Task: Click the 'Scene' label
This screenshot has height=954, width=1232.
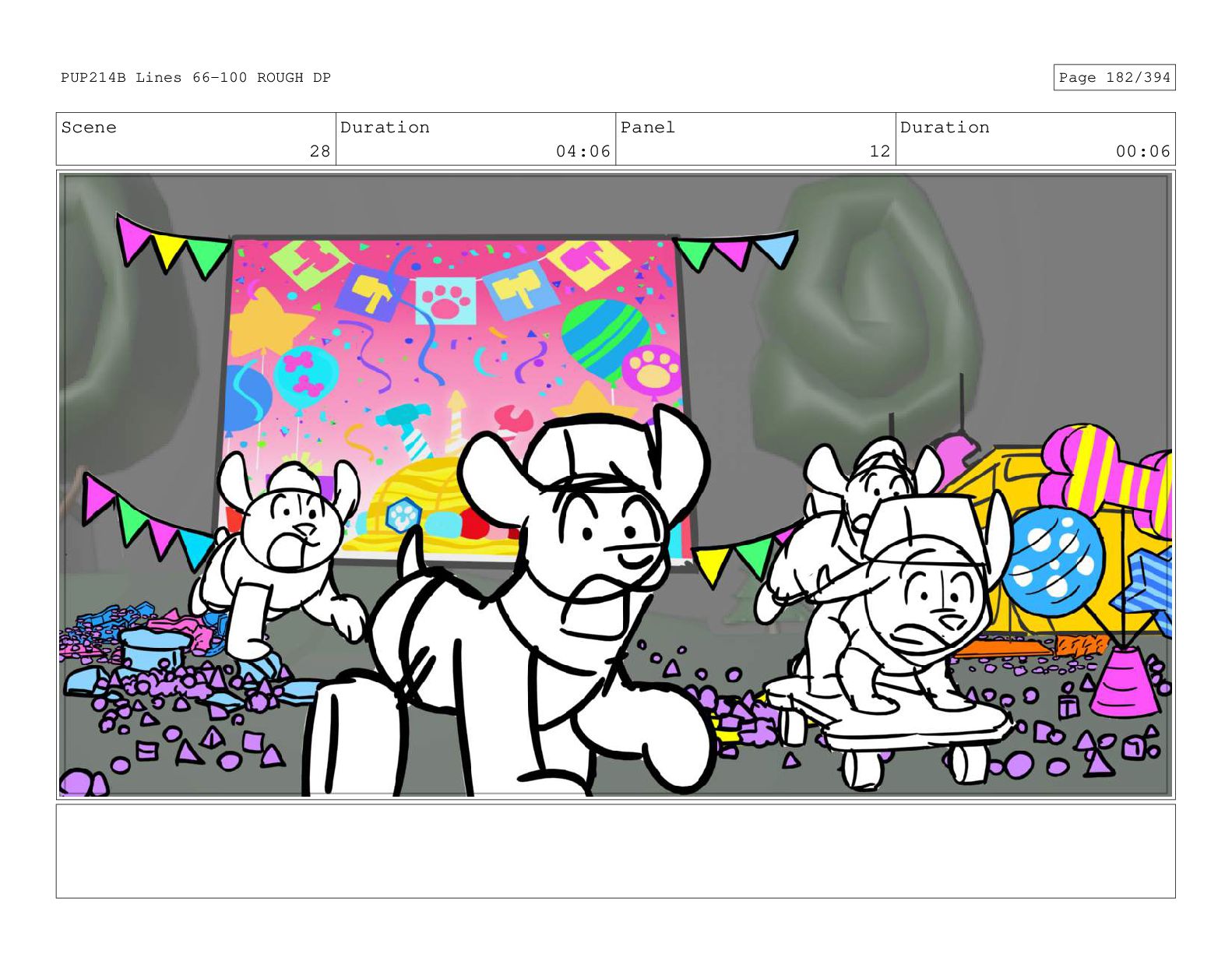Action: click(89, 127)
